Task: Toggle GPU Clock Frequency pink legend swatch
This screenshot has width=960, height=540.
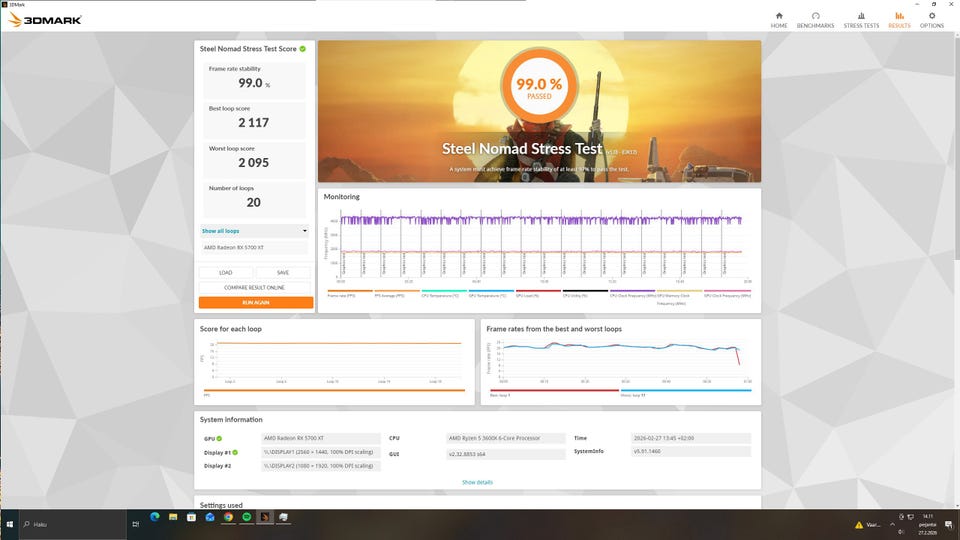Action: pyautogui.click(x=727, y=291)
